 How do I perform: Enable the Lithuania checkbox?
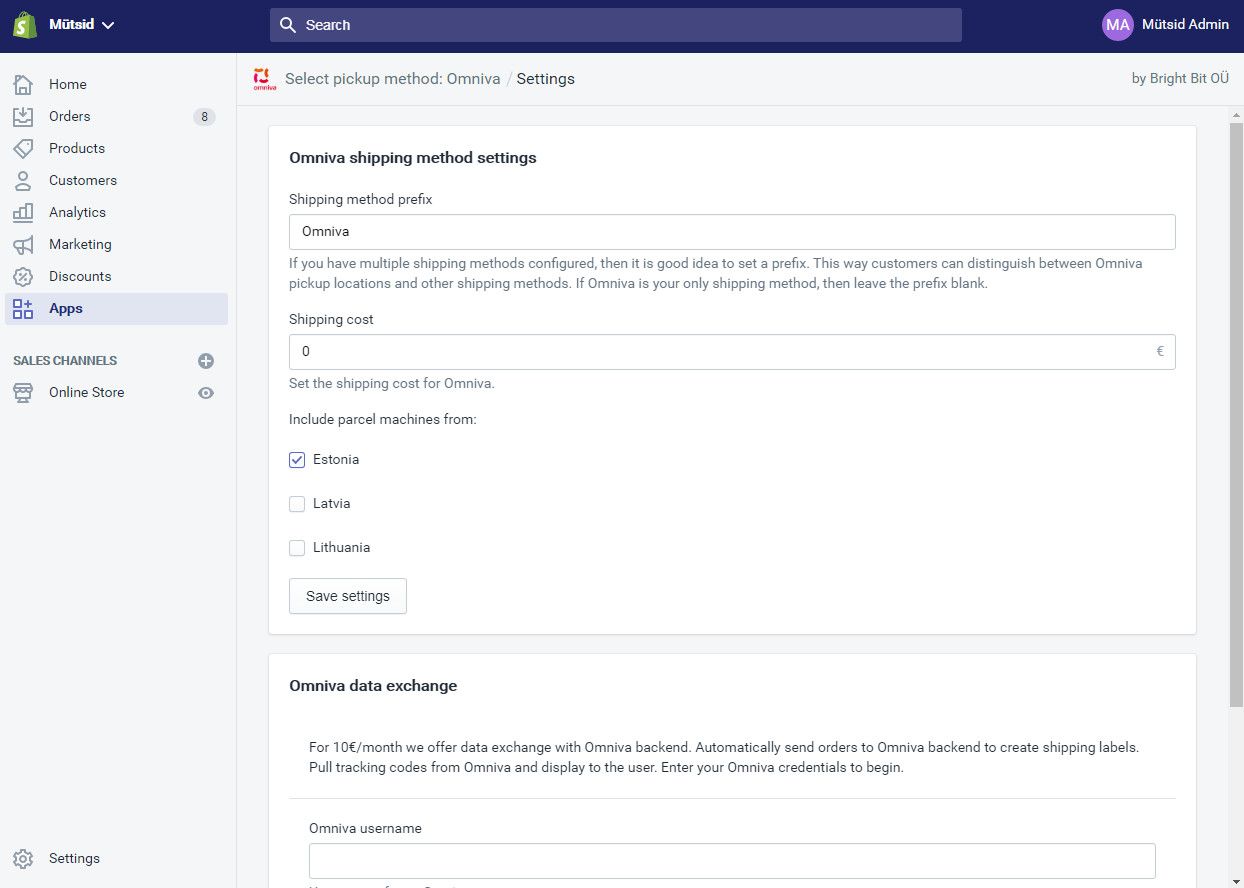(x=297, y=548)
